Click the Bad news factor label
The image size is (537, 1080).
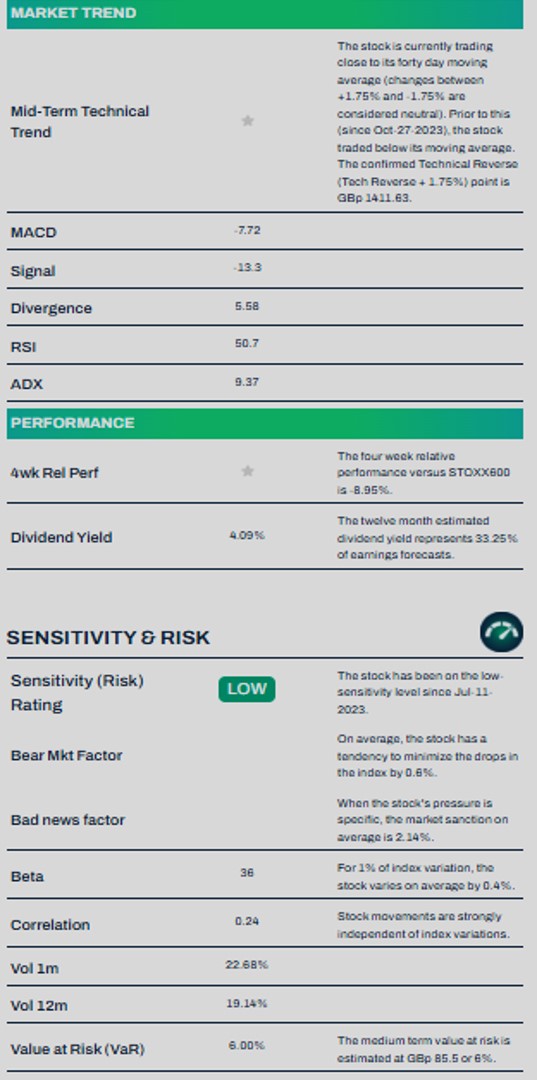click(67, 820)
